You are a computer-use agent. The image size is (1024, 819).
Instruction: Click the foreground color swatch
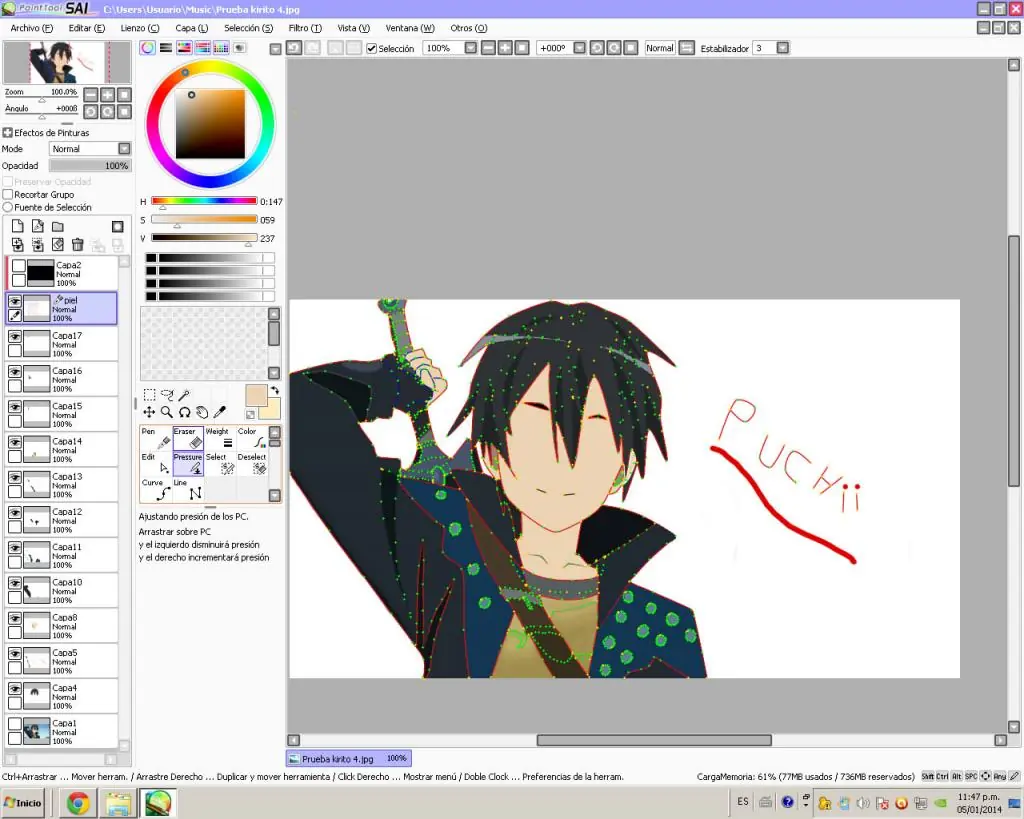tap(256, 396)
